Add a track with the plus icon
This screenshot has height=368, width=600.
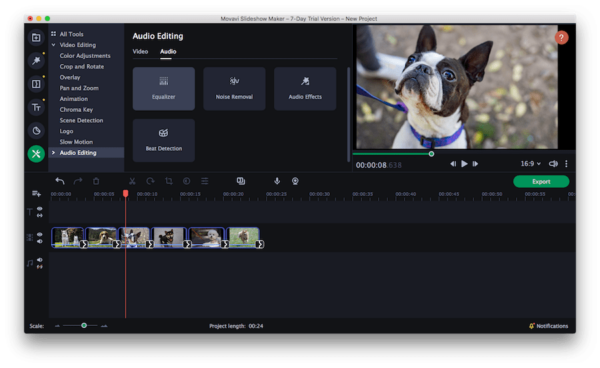click(36, 194)
